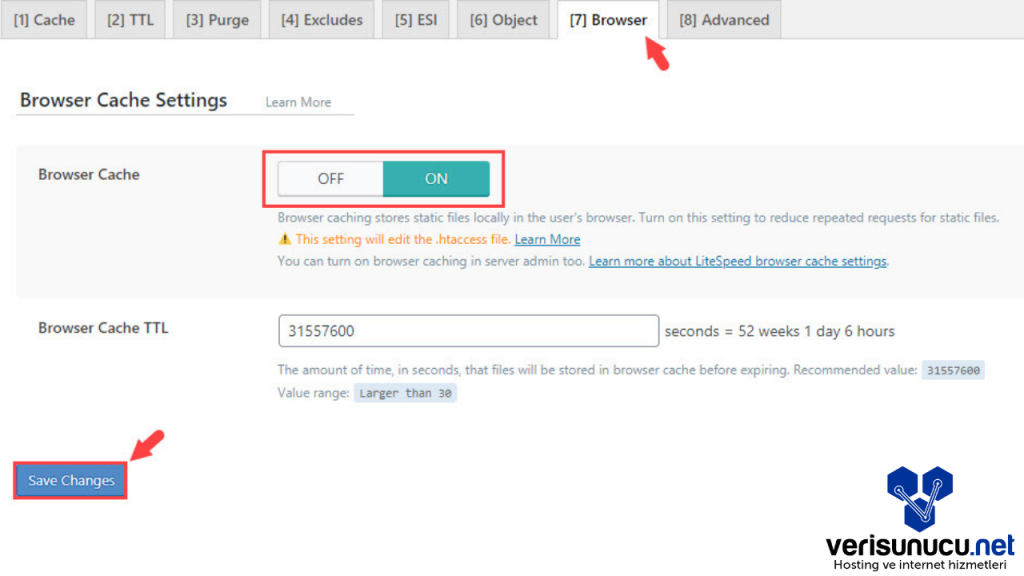Enable Browser Cache with ON button
Screen dimensions: 1024x576
pyautogui.click(x=436, y=179)
